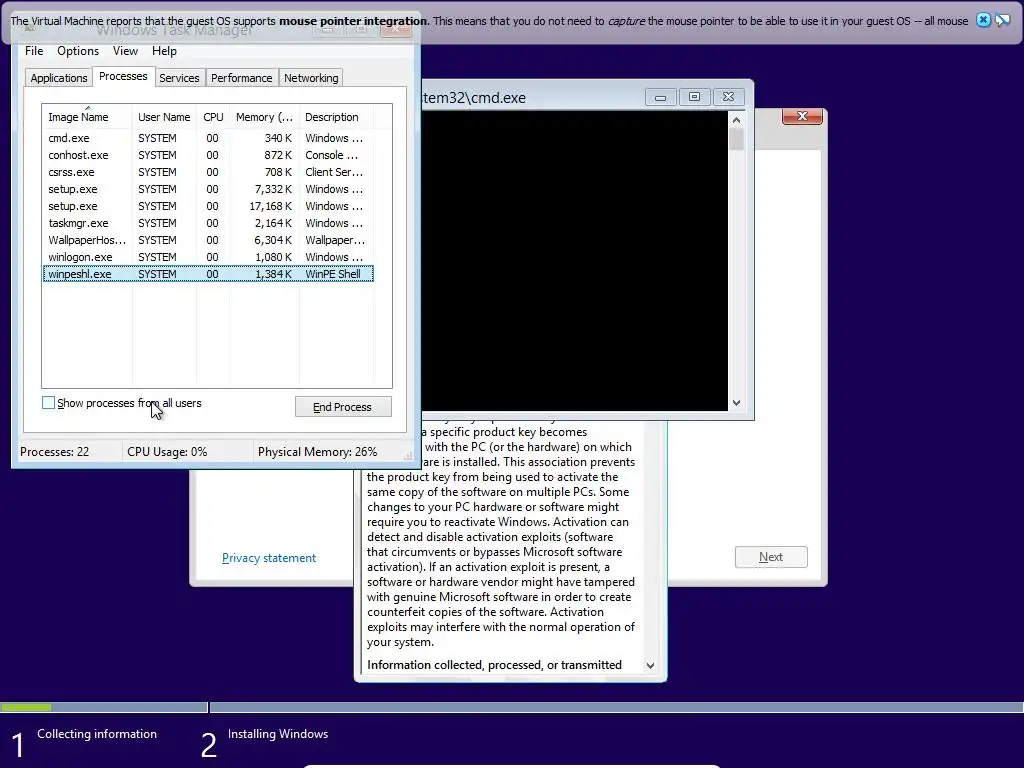Switch to the Processes tab
Screen dimensions: 1024x768
coord(123,76)
